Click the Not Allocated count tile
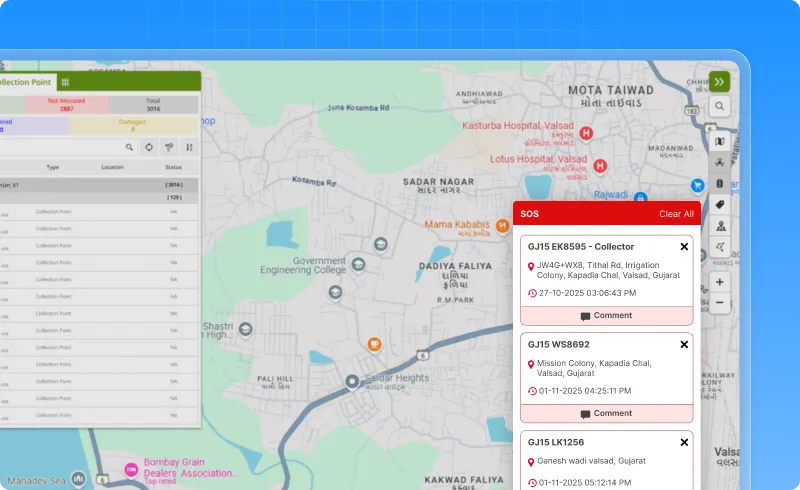Image resolution: width=800 pixels, height=490 pixels. click(x=67, y=104)
